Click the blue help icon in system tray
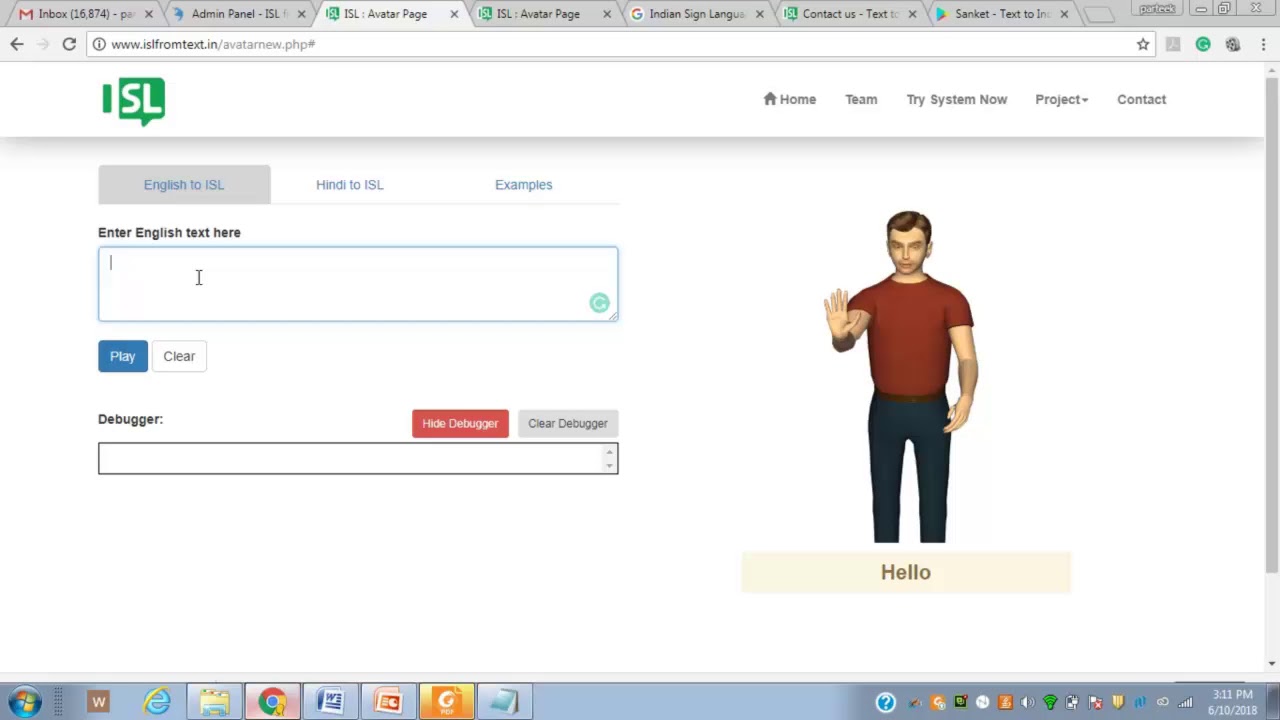Image resolution: width=1280 pixels, height=720 pixels. 886,702
